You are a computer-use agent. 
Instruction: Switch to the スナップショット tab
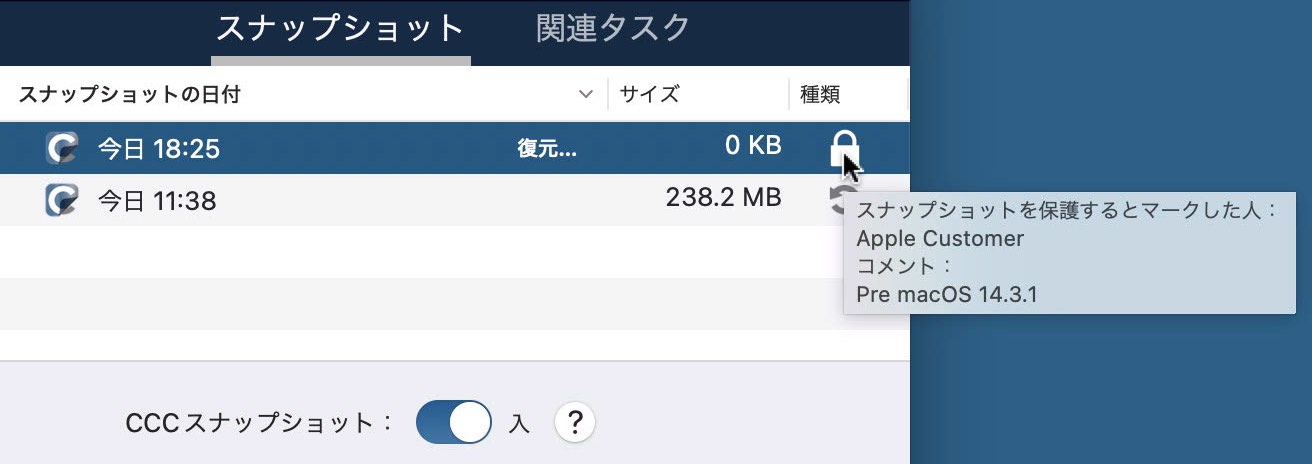(341, 29)
